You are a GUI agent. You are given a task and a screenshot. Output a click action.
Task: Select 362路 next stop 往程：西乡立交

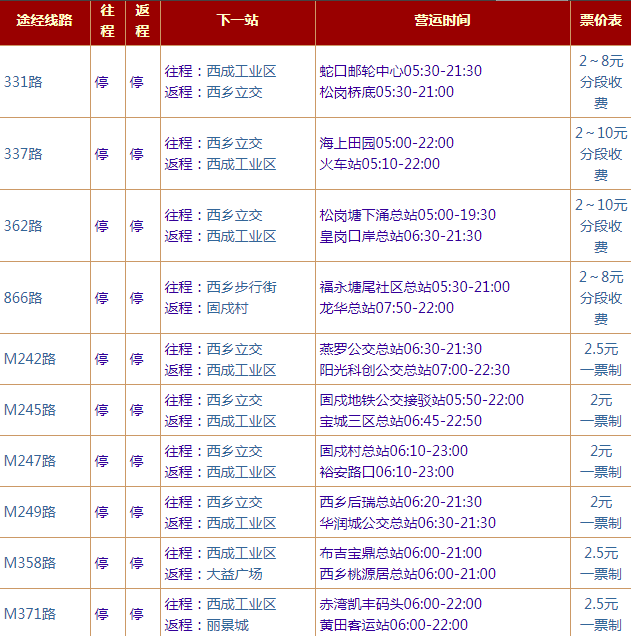(x=213, y=215)
